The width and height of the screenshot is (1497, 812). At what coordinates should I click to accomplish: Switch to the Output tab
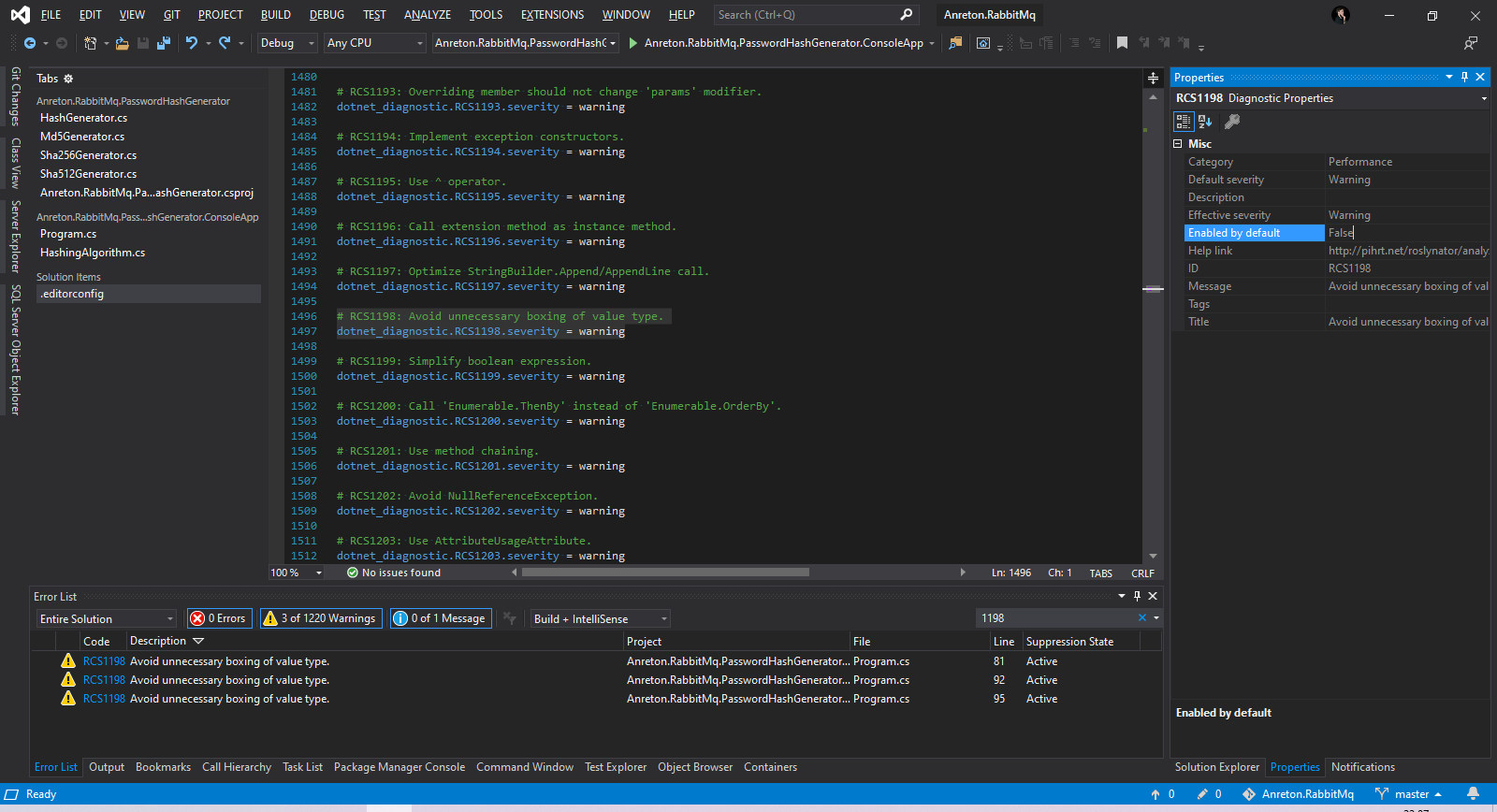(x=107, y=767)
